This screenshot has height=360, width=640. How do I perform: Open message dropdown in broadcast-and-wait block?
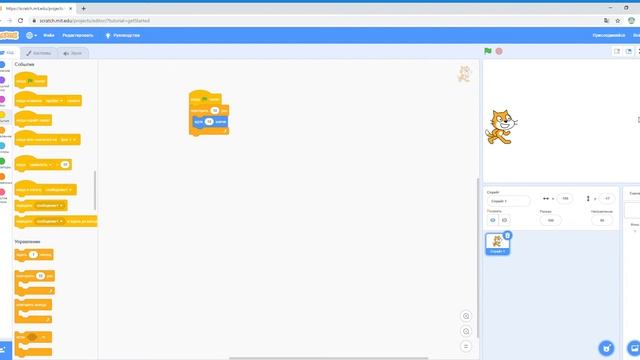pos(50,221)
